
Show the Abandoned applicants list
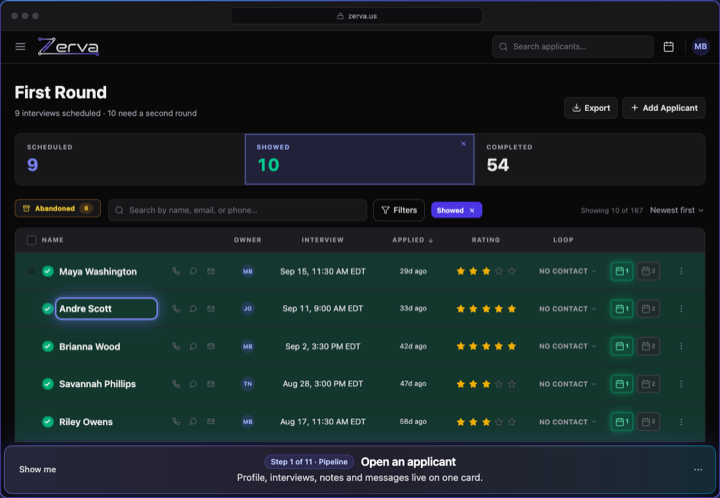pyautogui.click(x=57, y=208)
